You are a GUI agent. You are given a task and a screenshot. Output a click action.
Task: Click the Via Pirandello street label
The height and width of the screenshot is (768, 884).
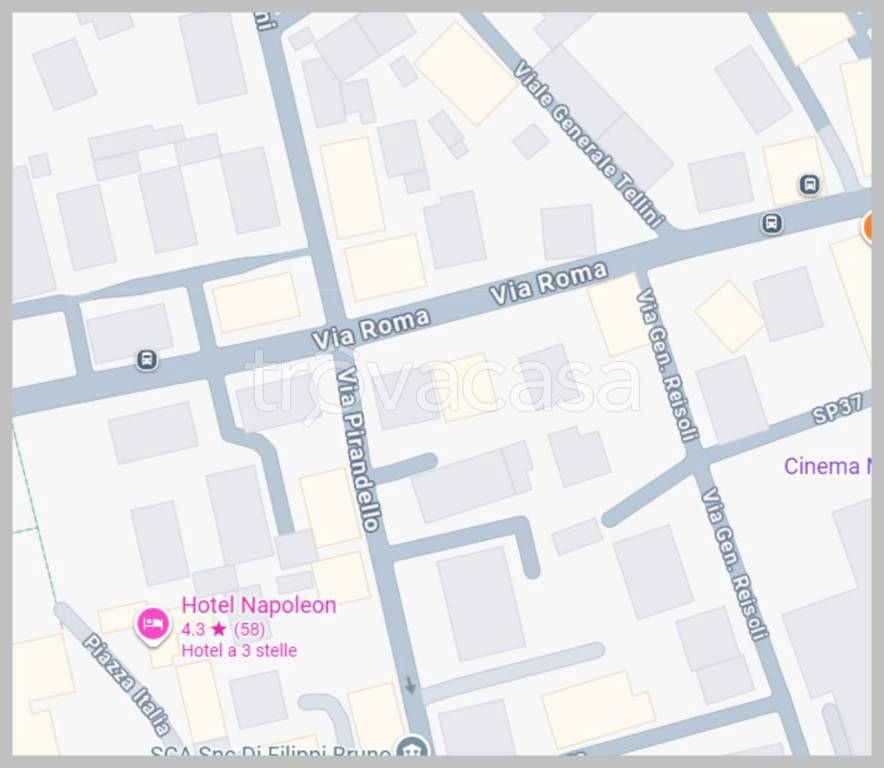click(358, 448)
